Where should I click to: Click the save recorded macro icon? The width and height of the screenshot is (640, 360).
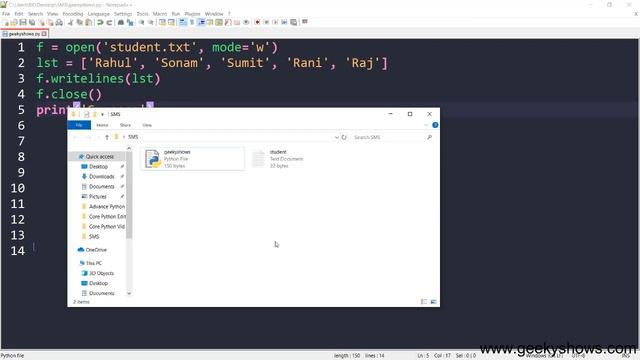tap(293, 22)
